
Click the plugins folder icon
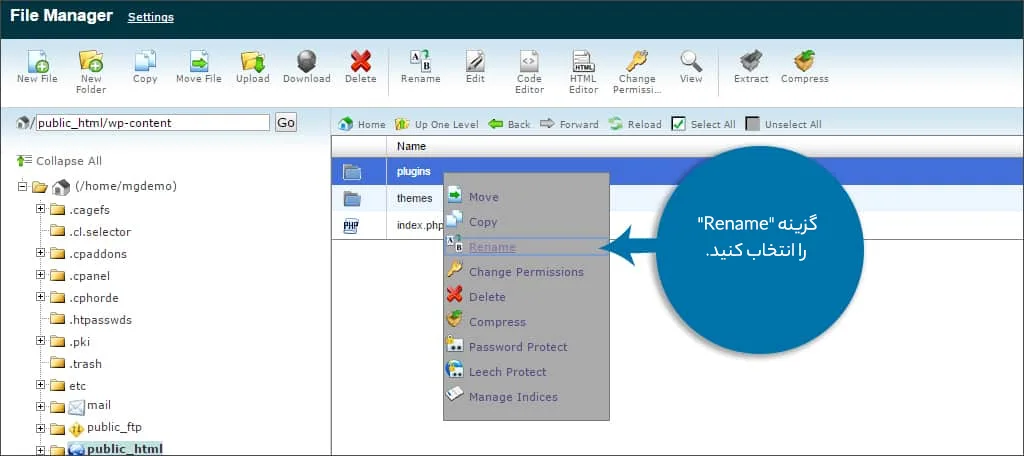[352, 172]
